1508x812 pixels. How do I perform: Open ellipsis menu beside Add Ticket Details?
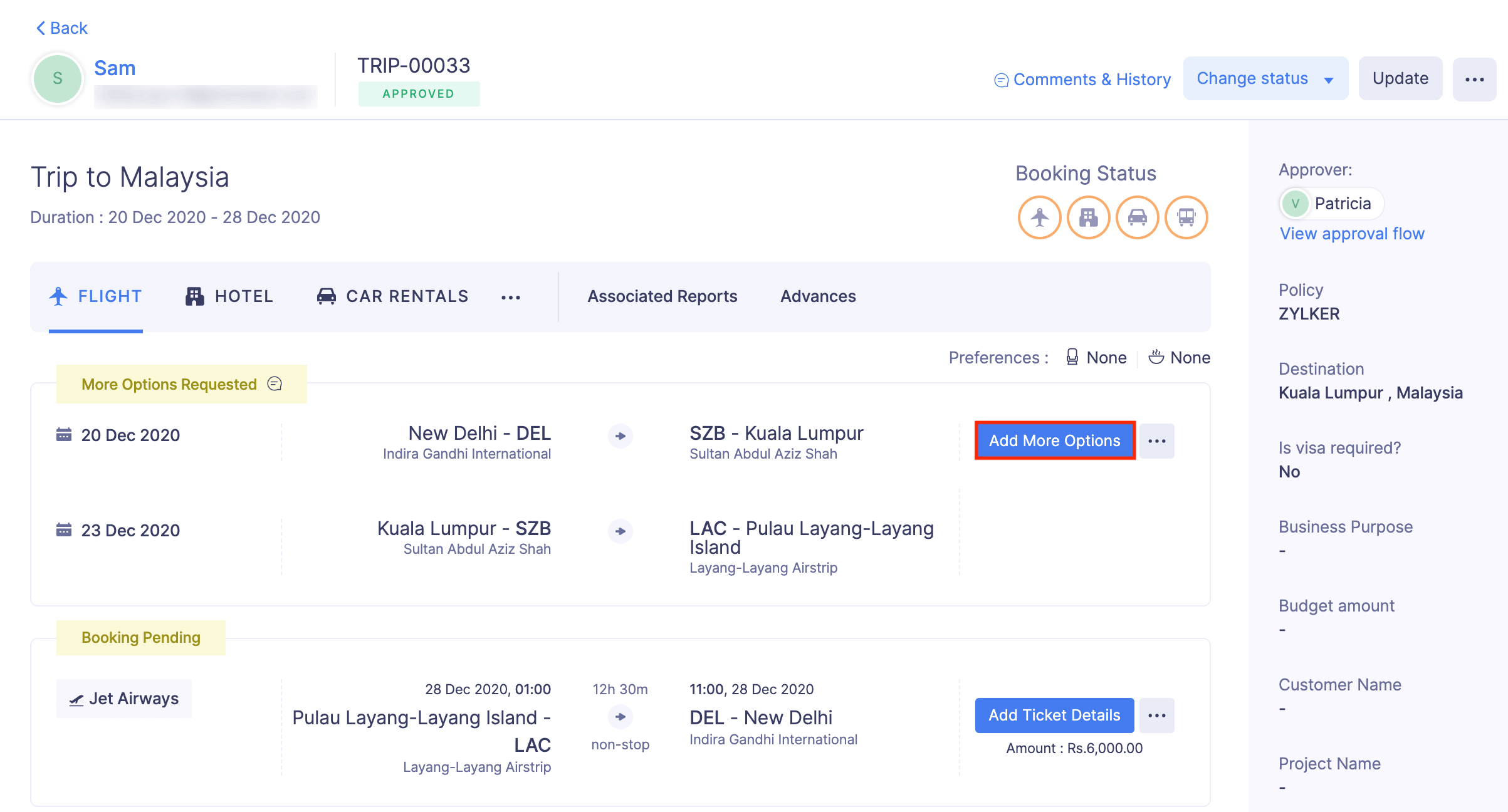1156,716
